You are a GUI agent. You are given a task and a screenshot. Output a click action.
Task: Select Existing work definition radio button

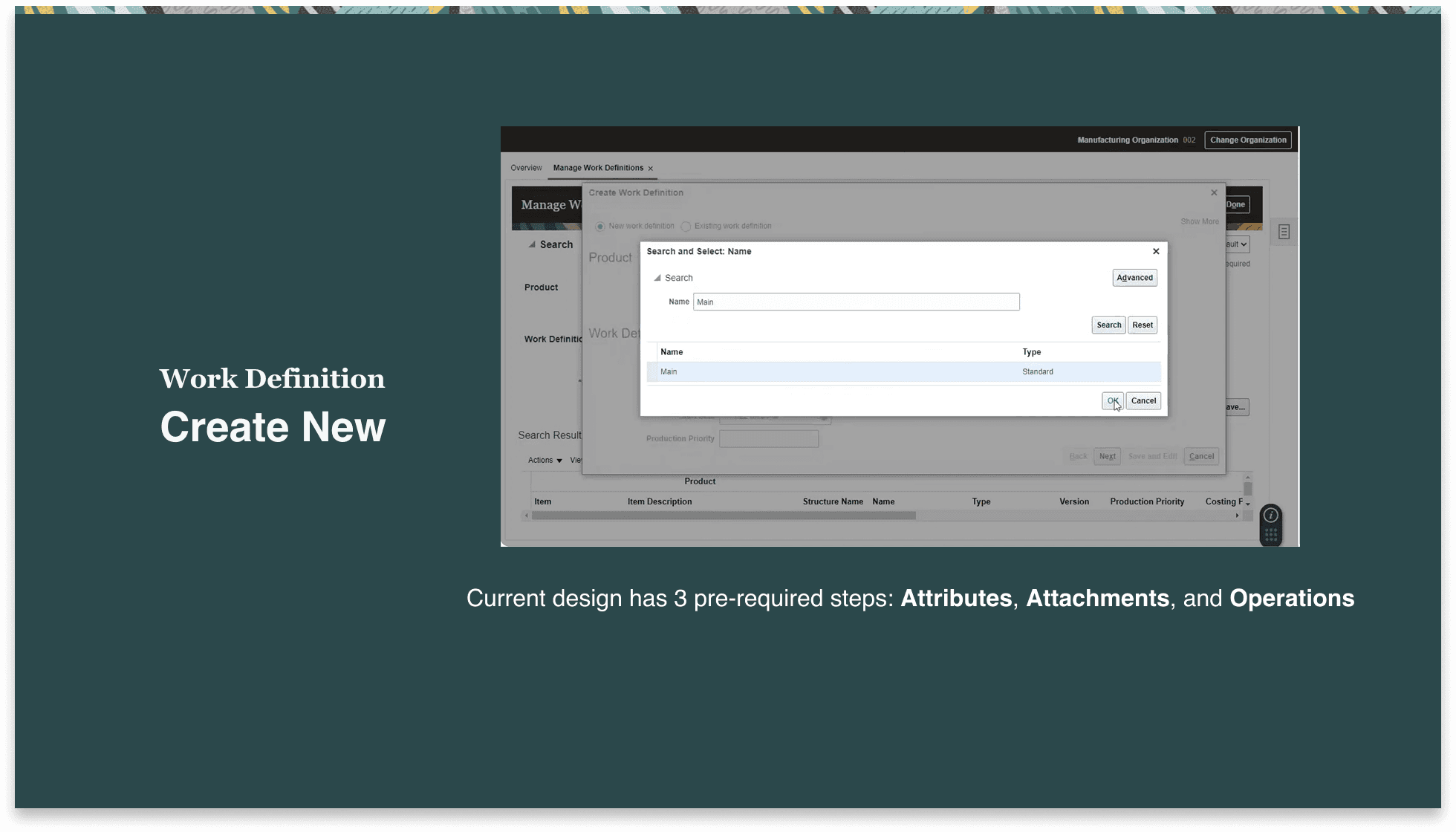coord(686,227)
